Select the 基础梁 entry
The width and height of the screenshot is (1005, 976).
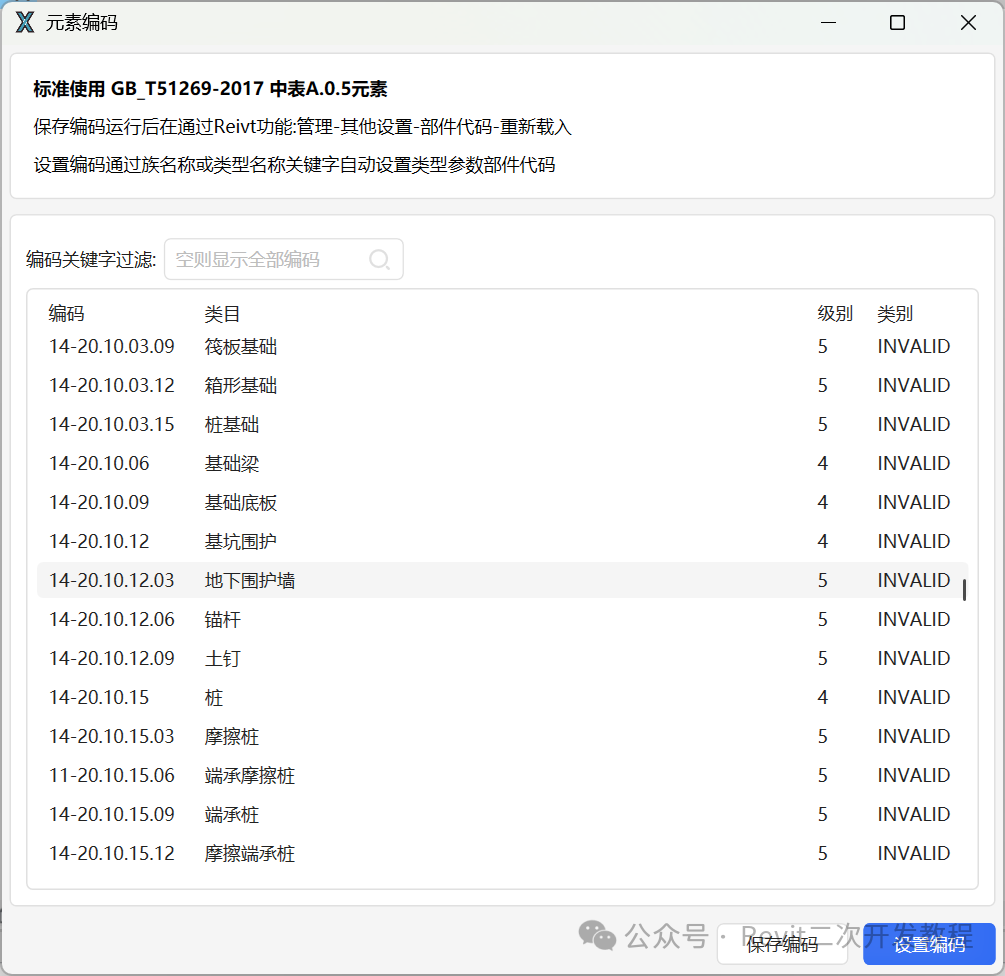[x=502, y=464]
